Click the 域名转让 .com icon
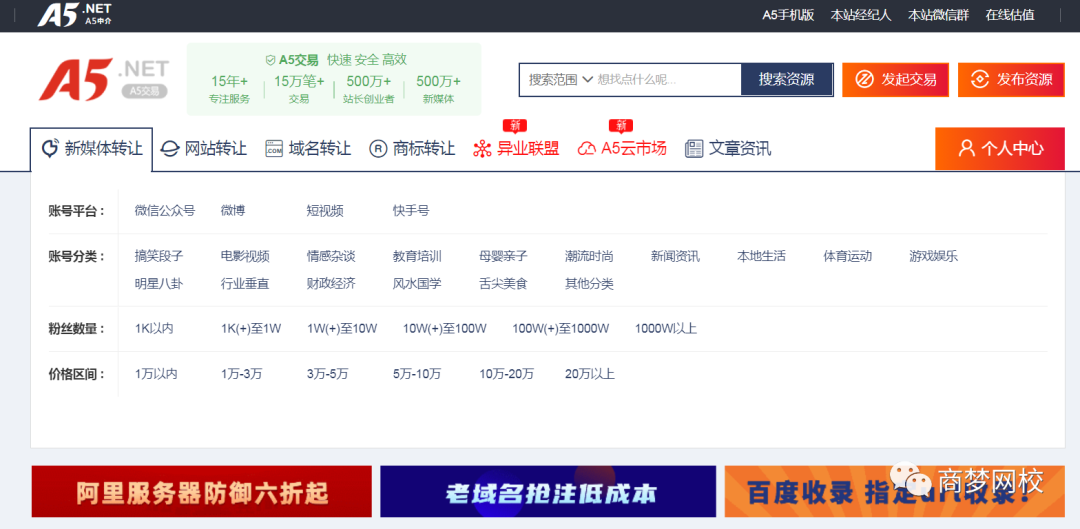The width and height of the screenshot is (1080, 529). (274, 149)
